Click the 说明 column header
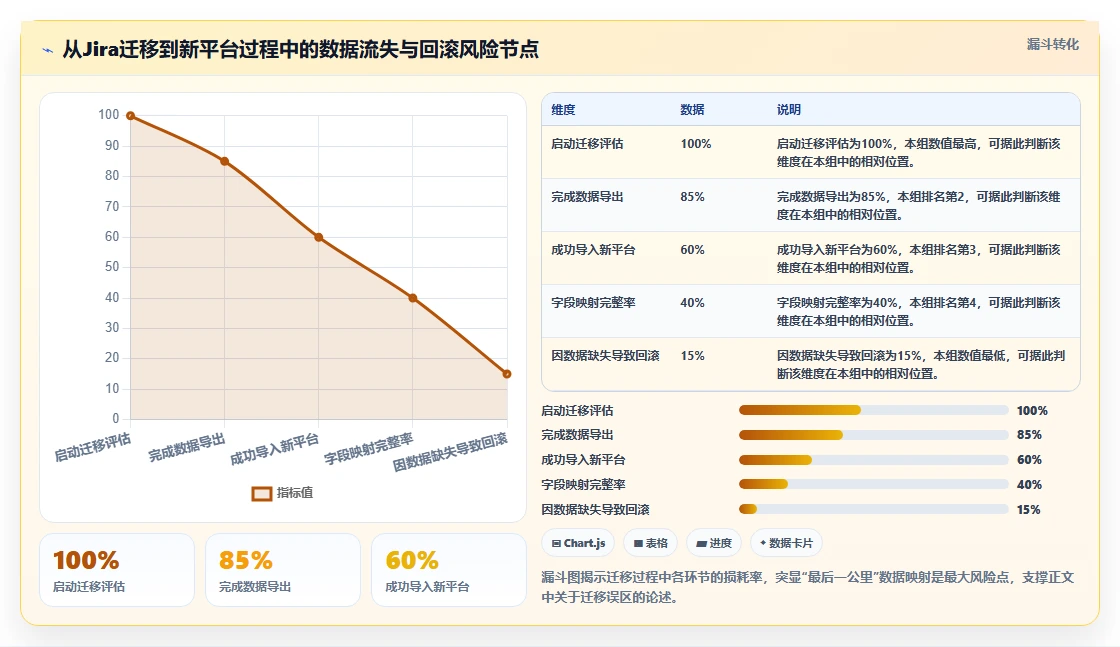The image size is (1120, 647). coord(789,110)
